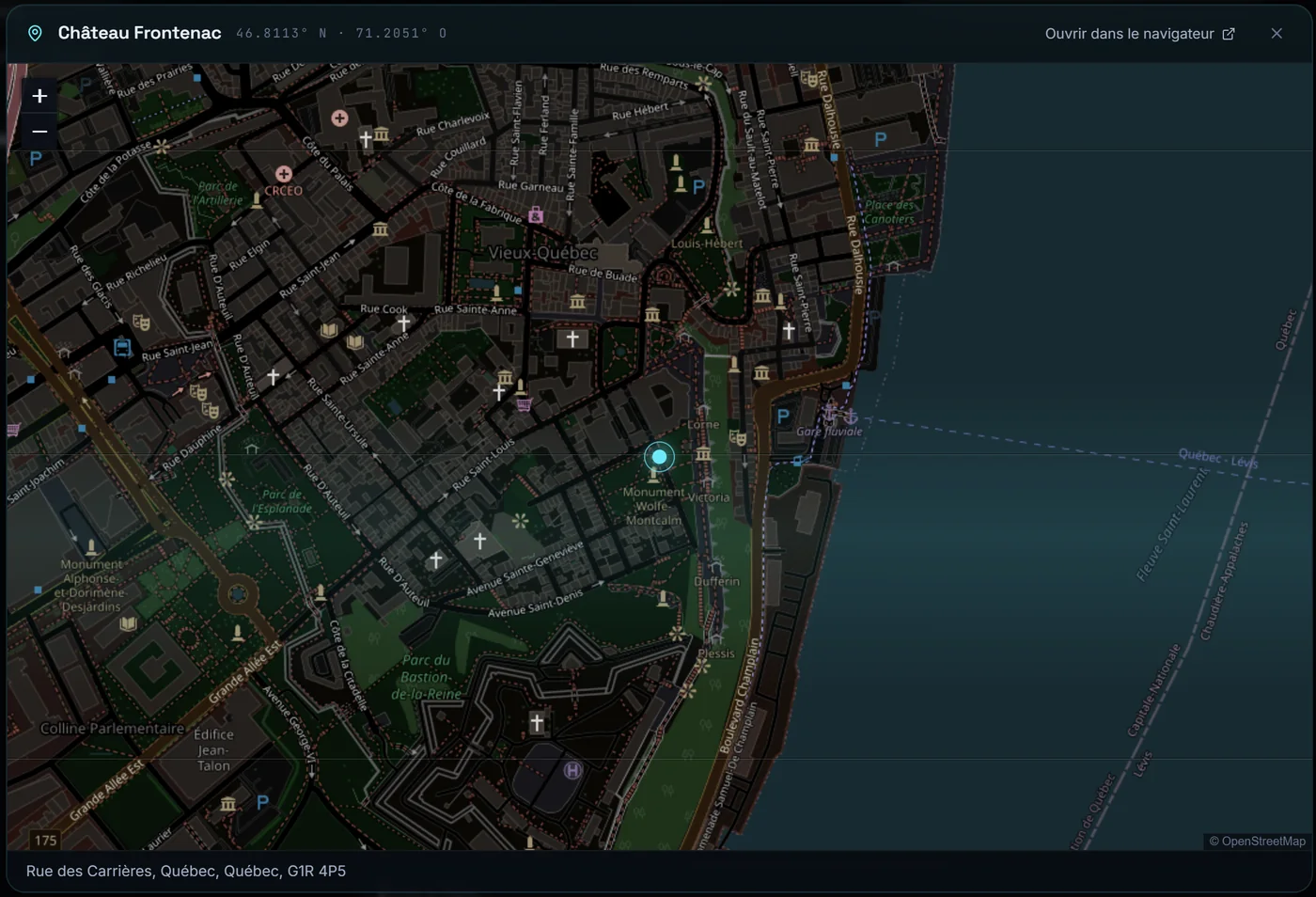This screenshot has width=1316, height=897.
Task: Click the Place des Canotiers label
Action: pyautogui.click(x=889, y=212)
